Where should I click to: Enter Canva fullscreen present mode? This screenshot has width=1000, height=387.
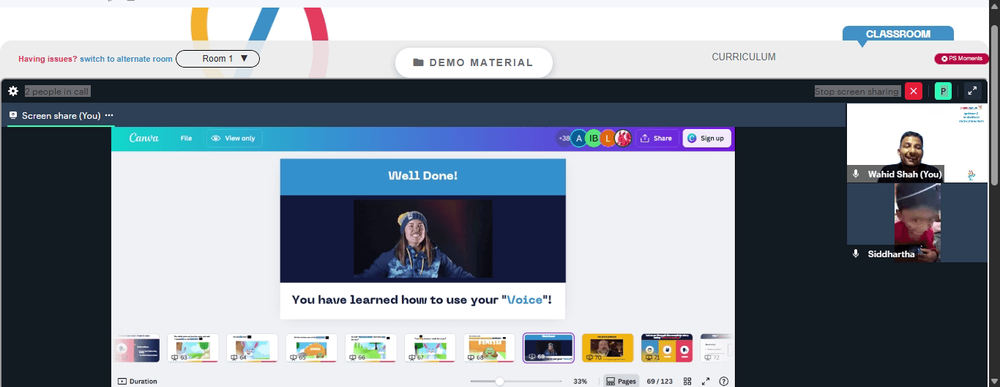tap(706, 381)
